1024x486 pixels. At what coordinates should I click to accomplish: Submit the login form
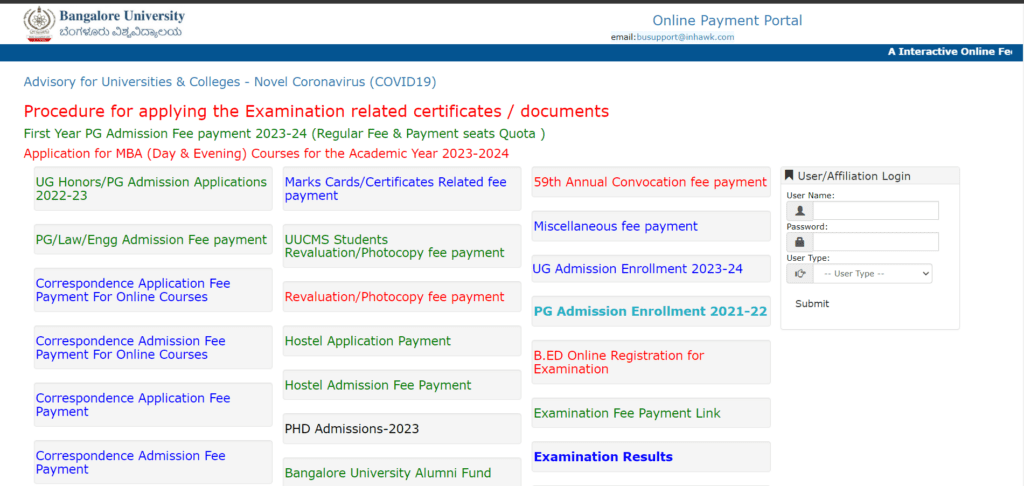[x=812, y=304]
